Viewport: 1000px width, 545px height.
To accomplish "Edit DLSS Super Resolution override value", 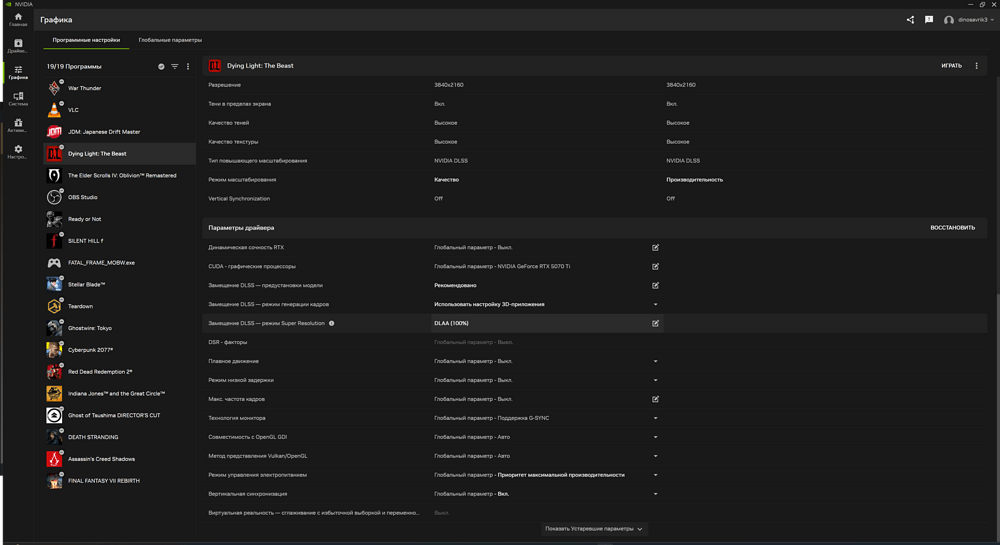I will tap(656, 324).
